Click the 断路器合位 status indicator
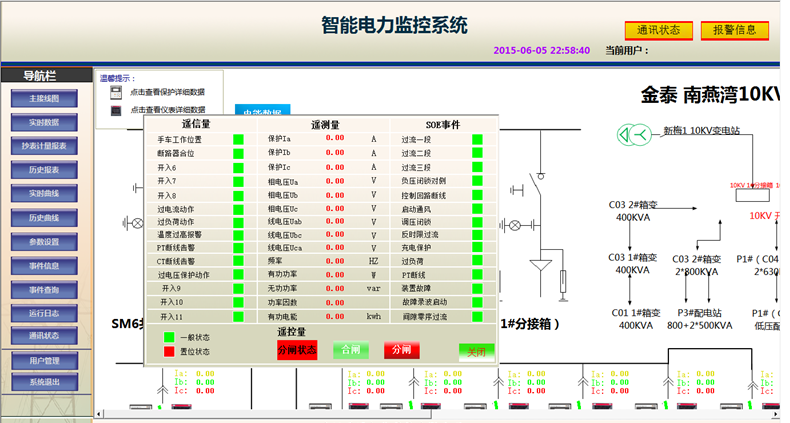 238,154
